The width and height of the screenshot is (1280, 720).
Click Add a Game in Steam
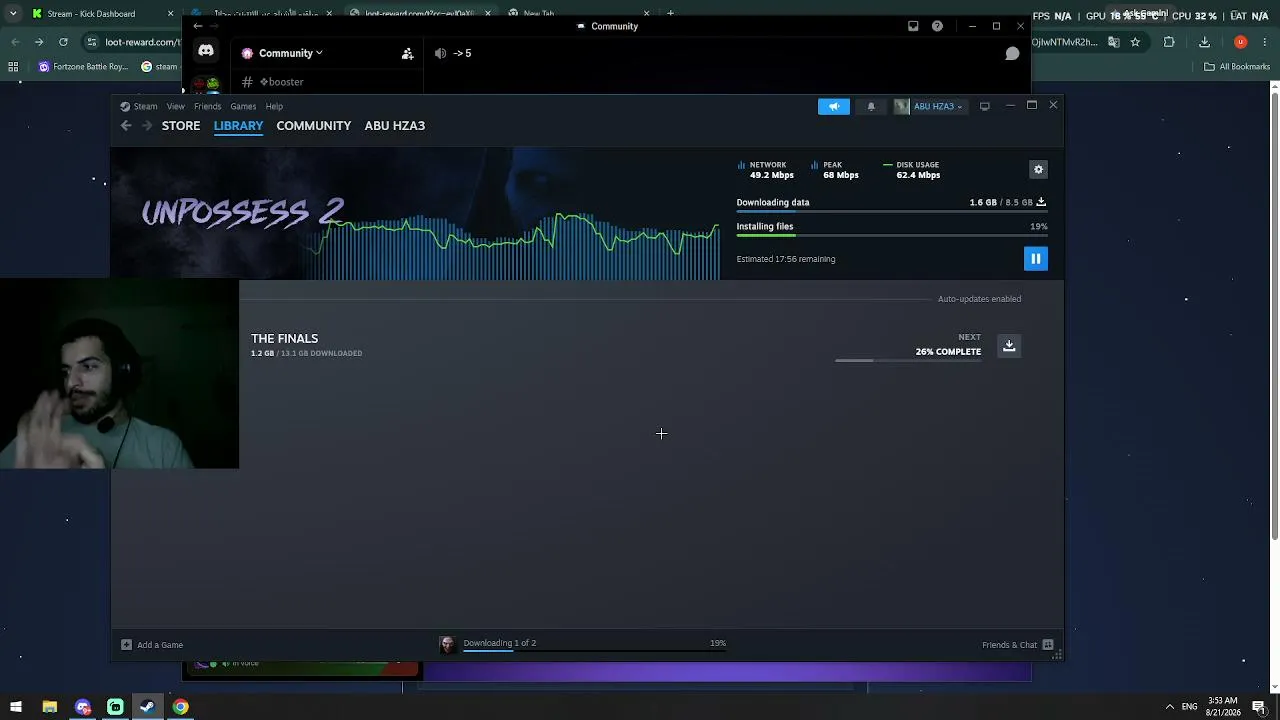tap(152, 645)
